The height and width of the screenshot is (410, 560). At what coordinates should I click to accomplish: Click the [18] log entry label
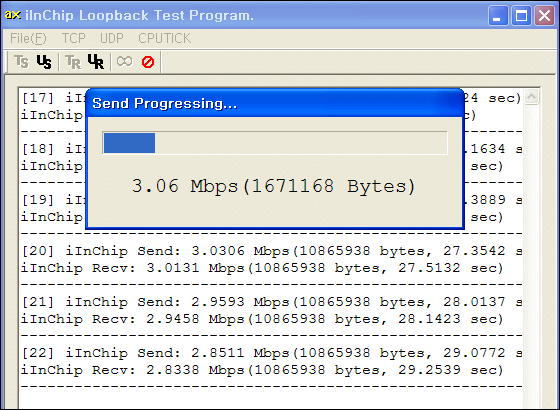(x=38, y=149)
